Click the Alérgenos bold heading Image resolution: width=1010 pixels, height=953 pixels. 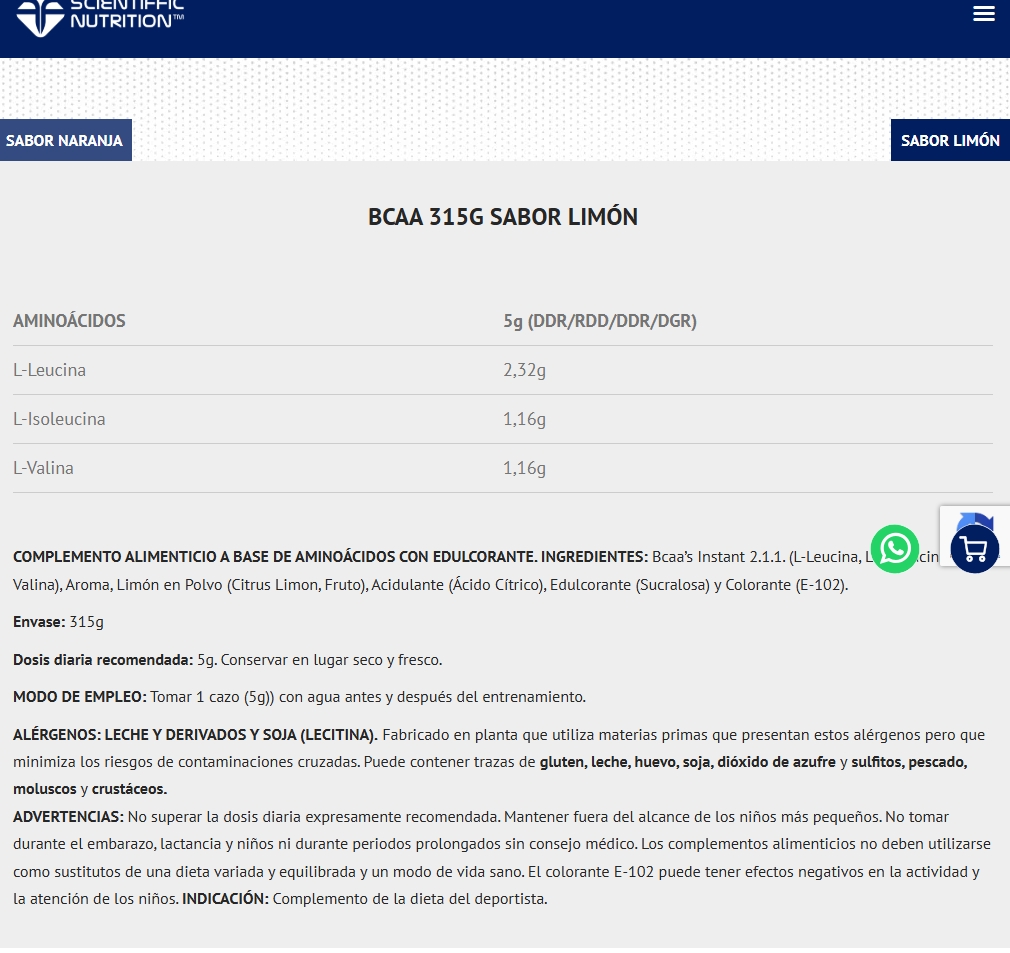(195, 735)
